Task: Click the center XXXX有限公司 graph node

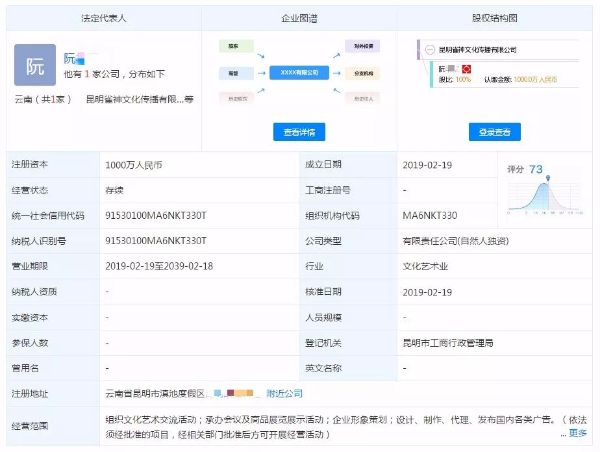Action: [299, 72]
